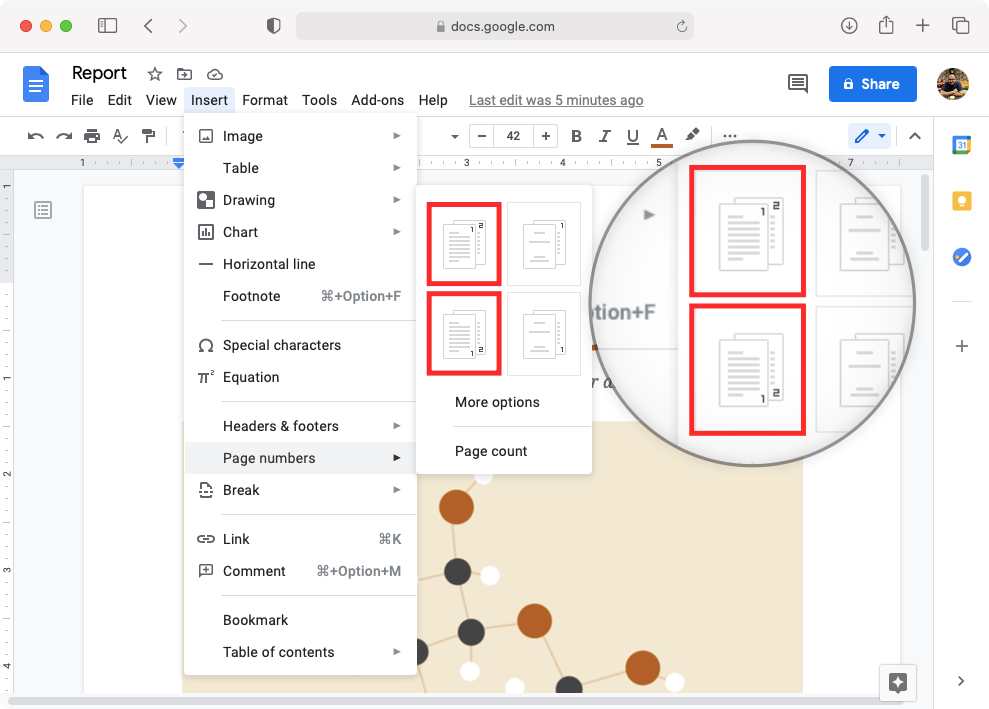Open the print dialog
The height and width of the screenshot is (709, 989).
coord(91,136)
